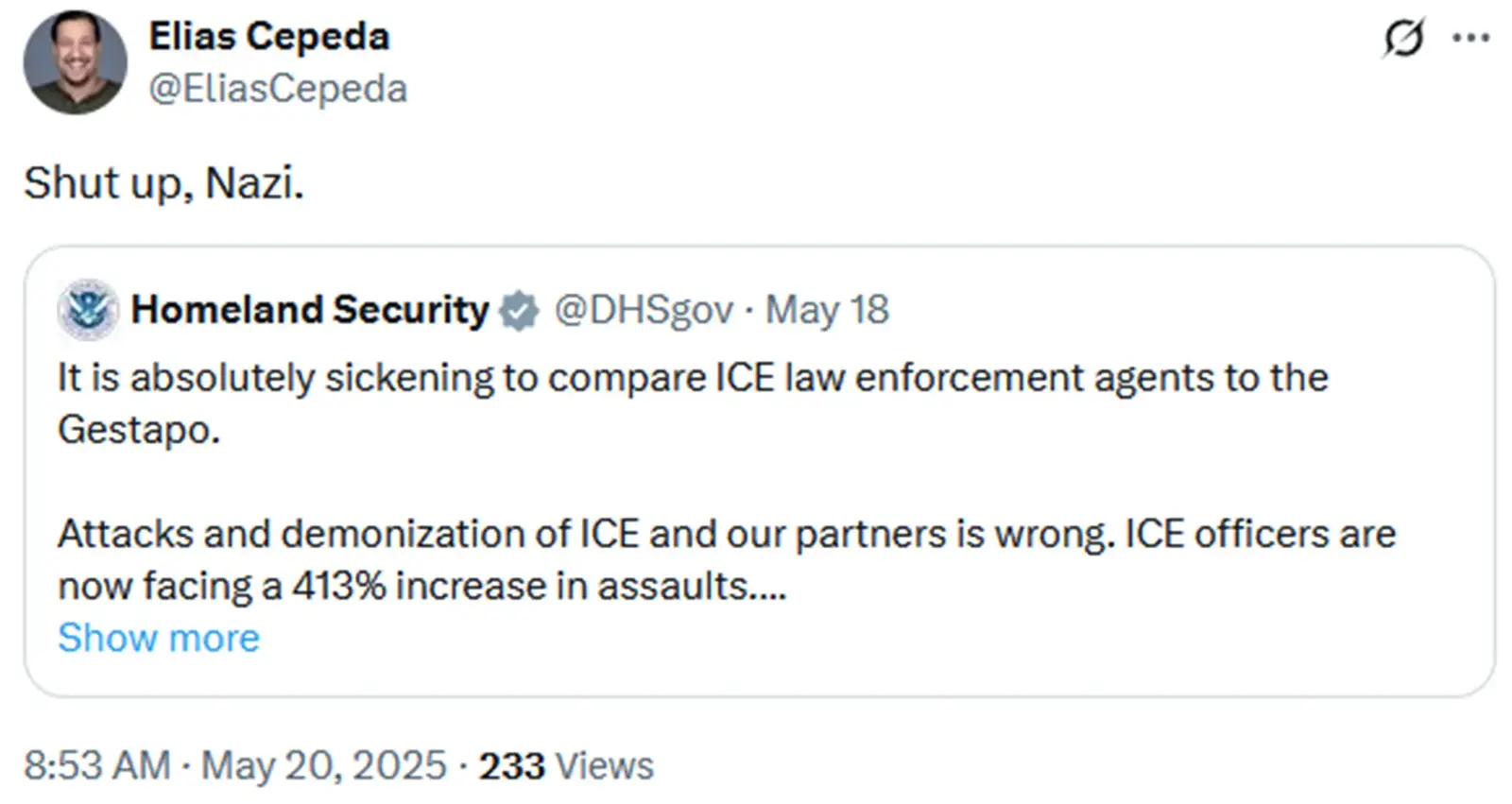Open the @DHSgov handle
The image size is (1512, 804).
click(644, 310)
